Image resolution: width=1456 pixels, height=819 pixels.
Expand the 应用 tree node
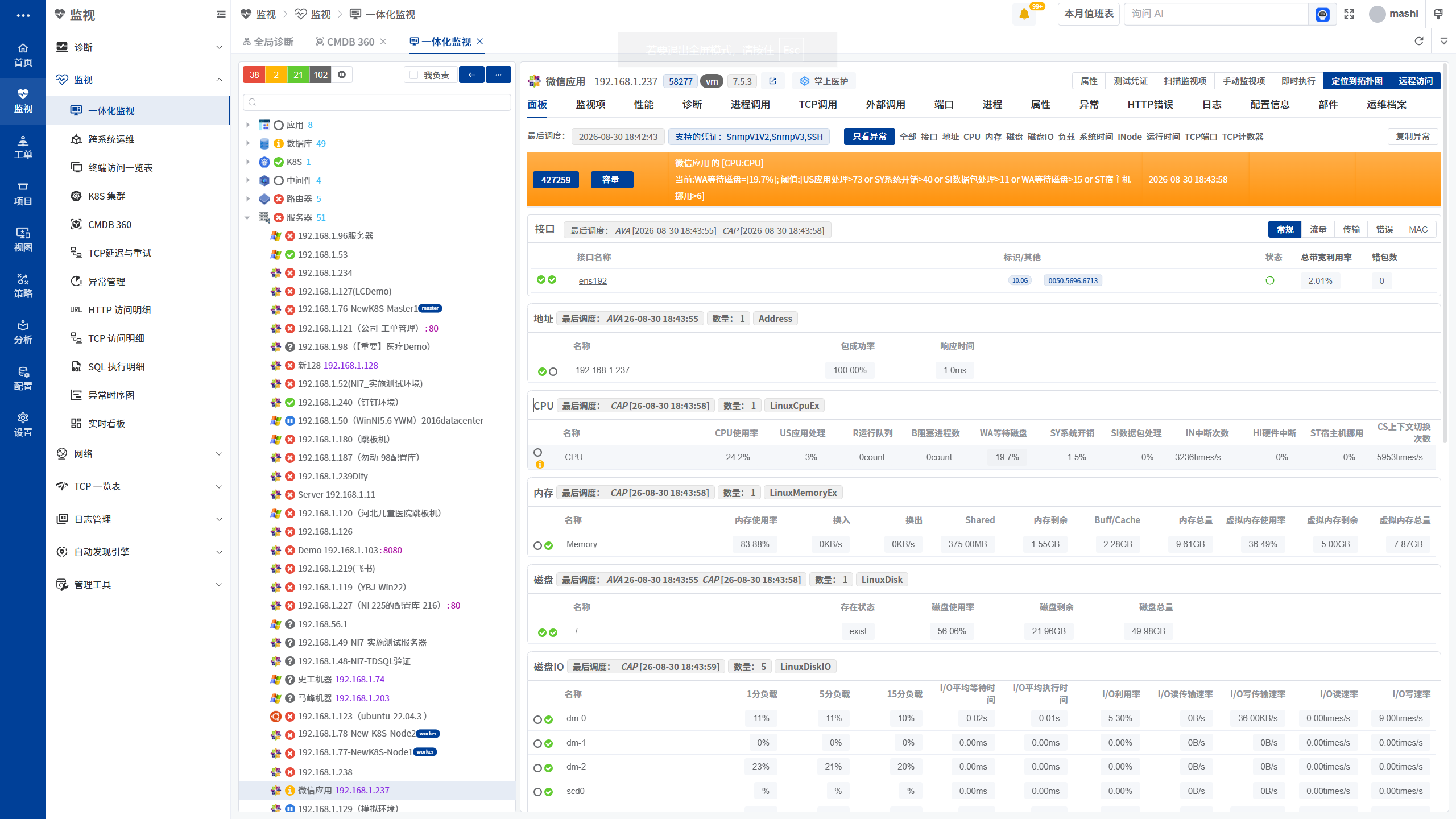[x=248, y=125]
